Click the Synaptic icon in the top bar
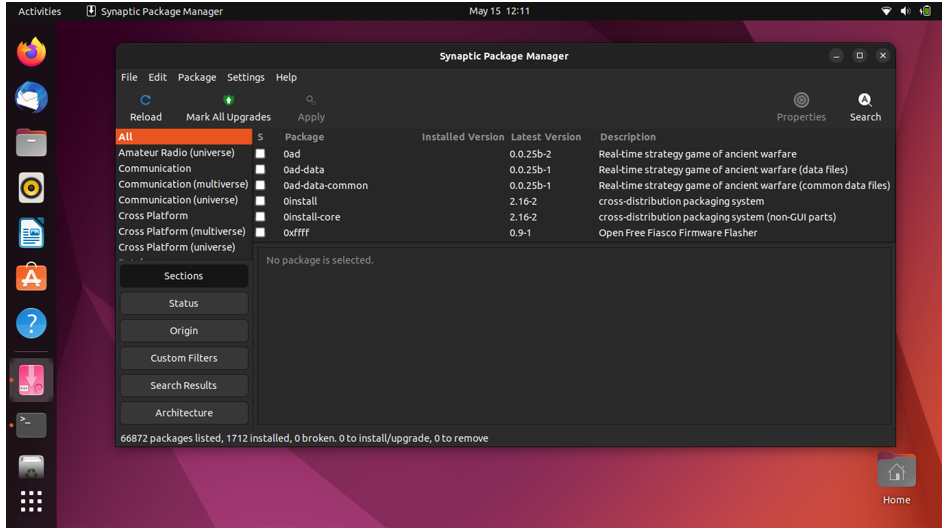The width and height of the screenshot is (947, 529). click(91, 11)
